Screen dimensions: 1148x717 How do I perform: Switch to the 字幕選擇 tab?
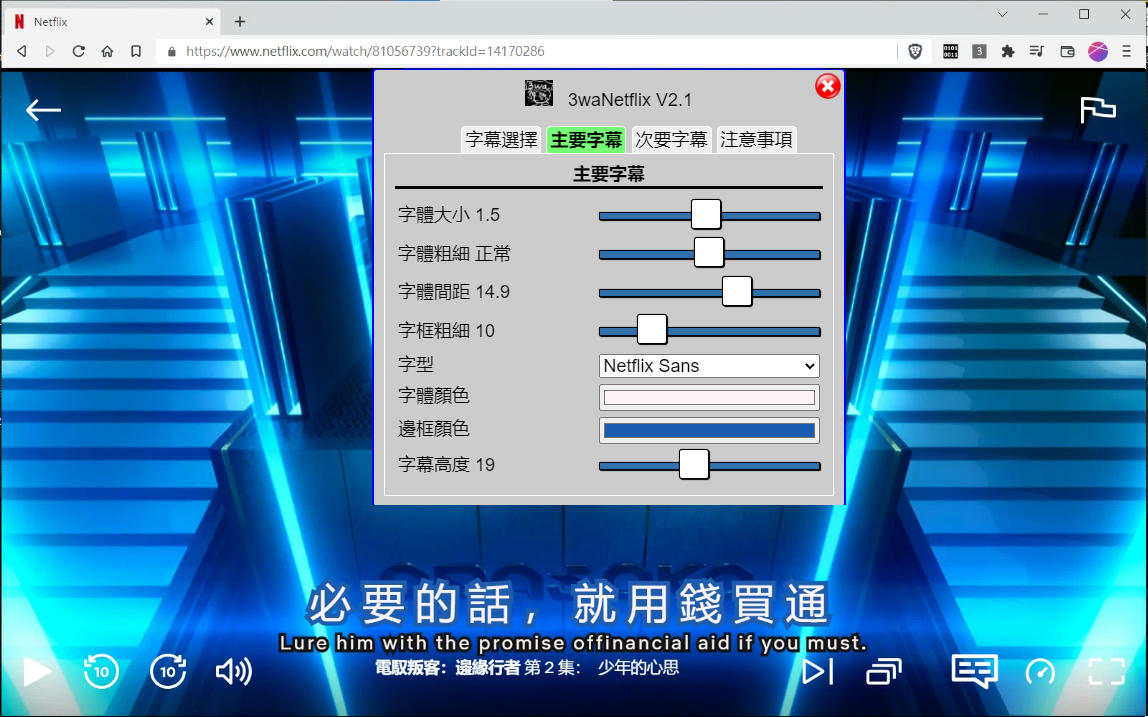tap(502, 139)
